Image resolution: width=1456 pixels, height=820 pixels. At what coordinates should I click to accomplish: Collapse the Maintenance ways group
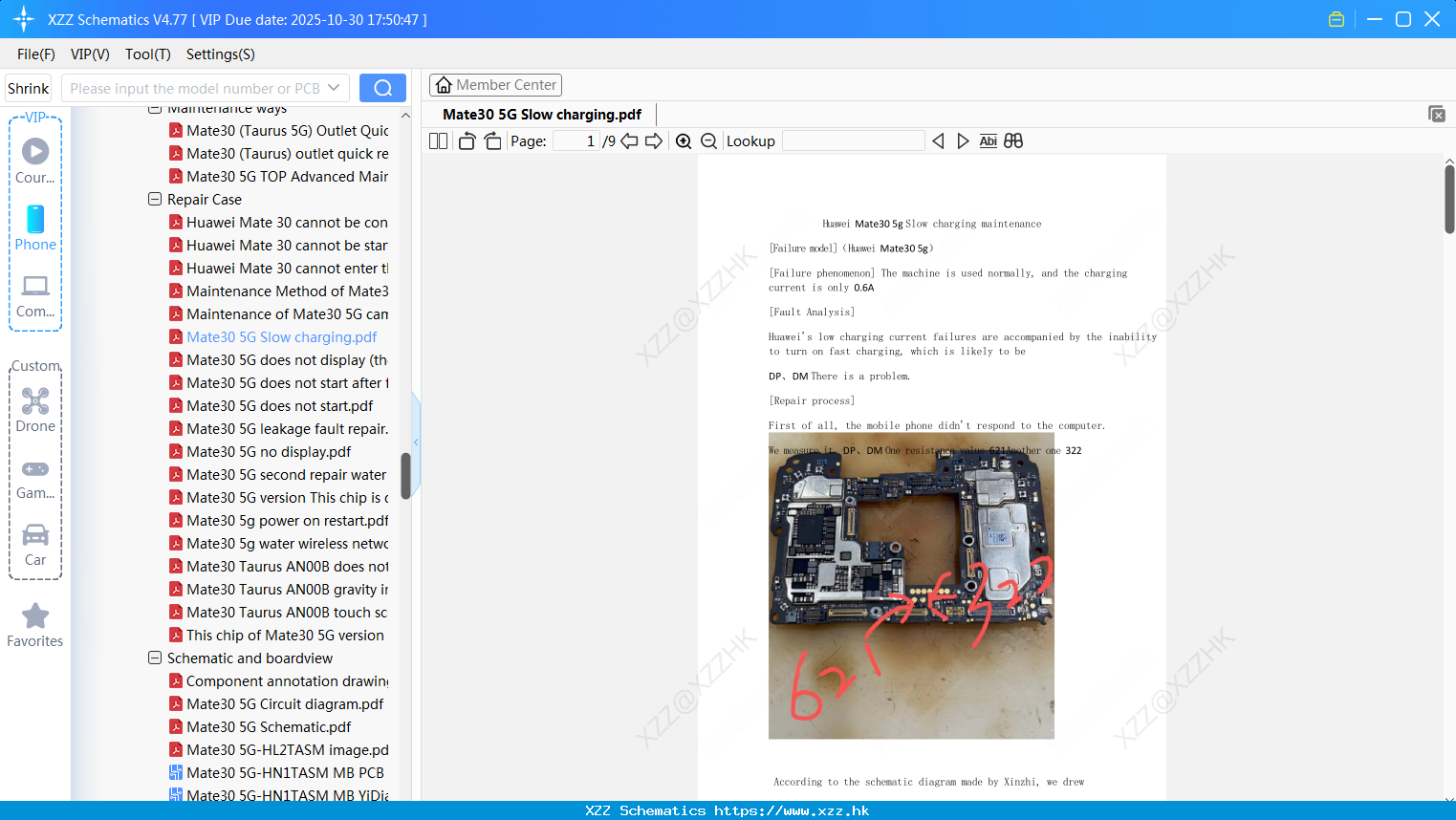[155, 109]
